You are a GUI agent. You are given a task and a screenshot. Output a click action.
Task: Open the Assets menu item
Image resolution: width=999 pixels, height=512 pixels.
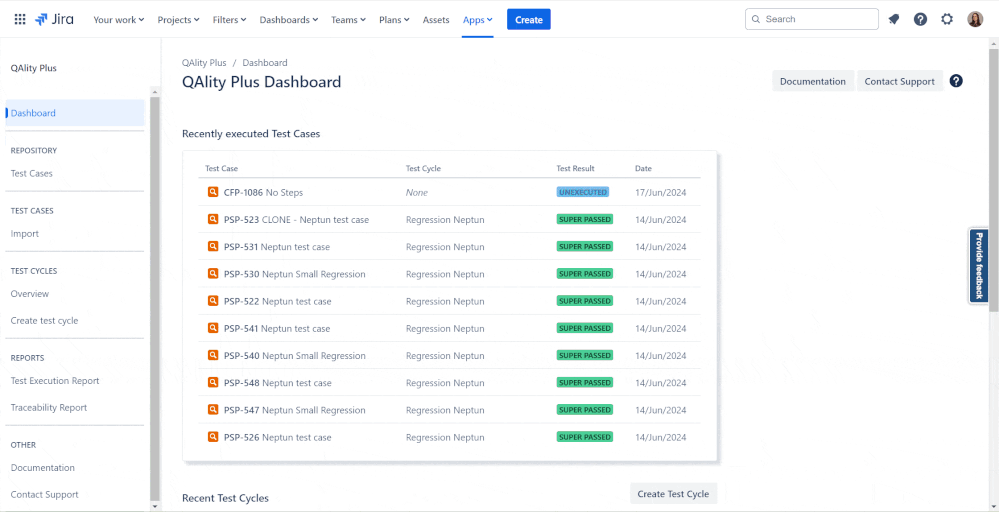point(436,20)
